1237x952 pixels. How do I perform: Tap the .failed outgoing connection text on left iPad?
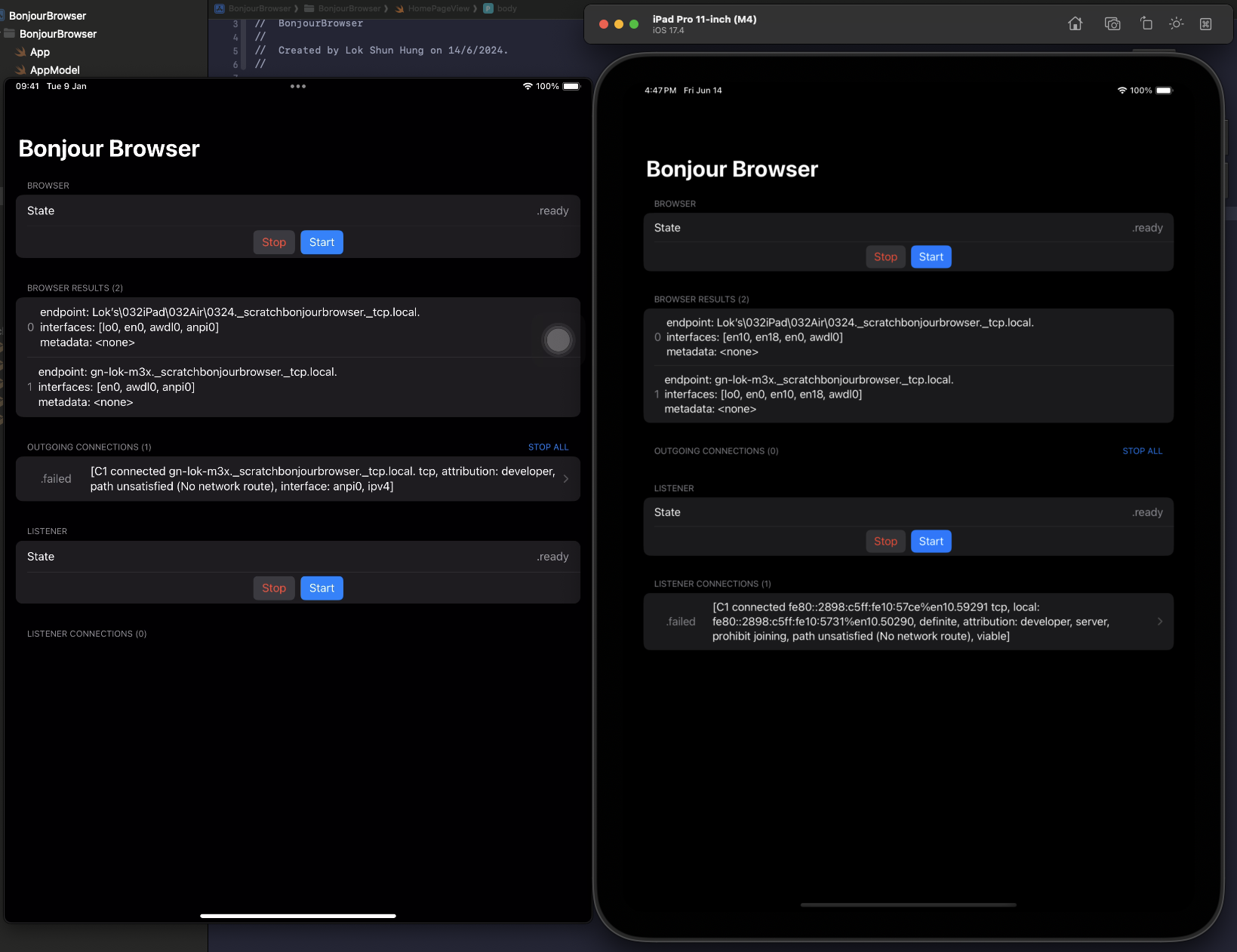pos(57,479)
